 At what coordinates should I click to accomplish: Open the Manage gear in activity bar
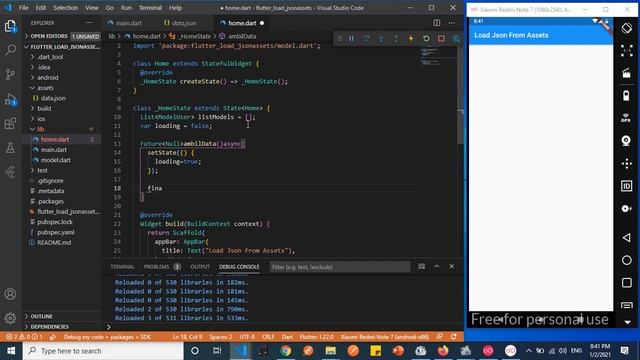tap(10, 318)
